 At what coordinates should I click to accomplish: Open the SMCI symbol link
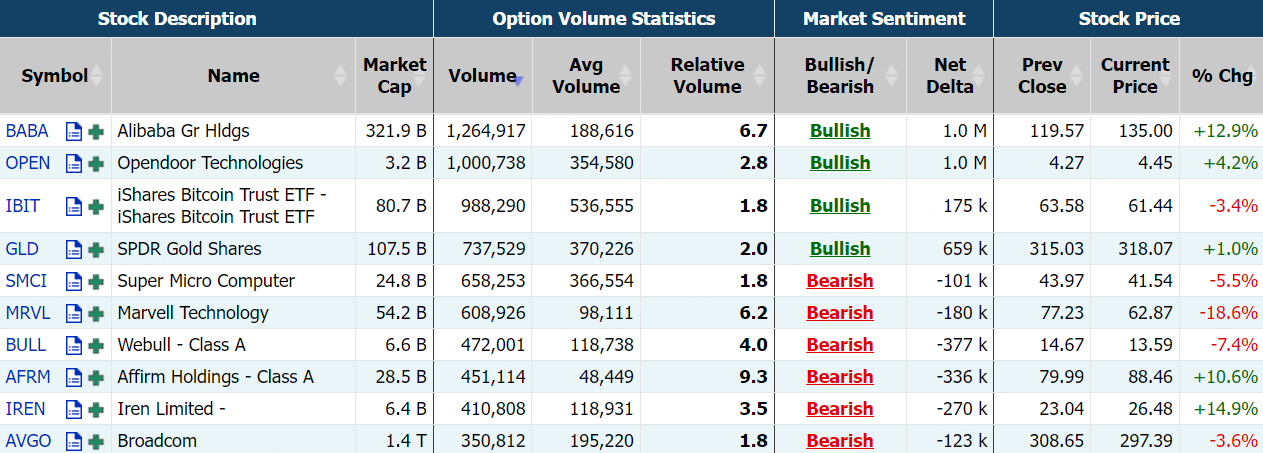(x=26, y=281)
